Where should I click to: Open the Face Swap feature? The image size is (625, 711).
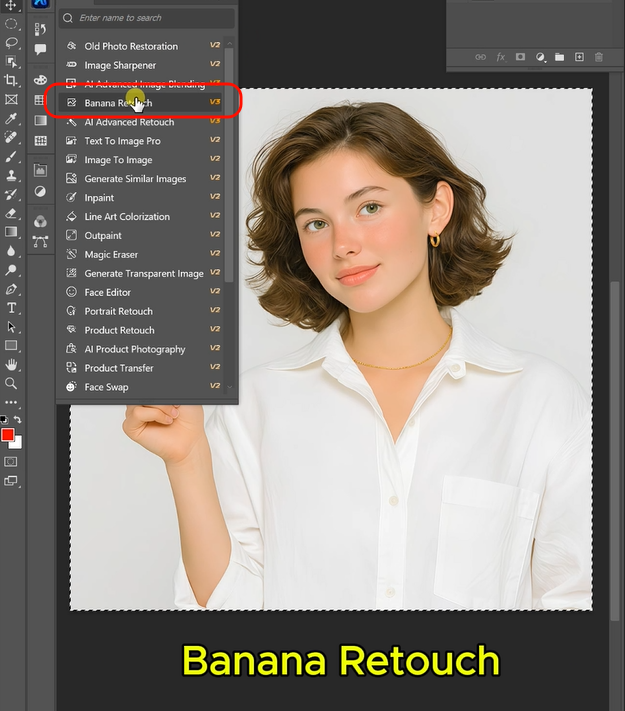pos(143,387)
